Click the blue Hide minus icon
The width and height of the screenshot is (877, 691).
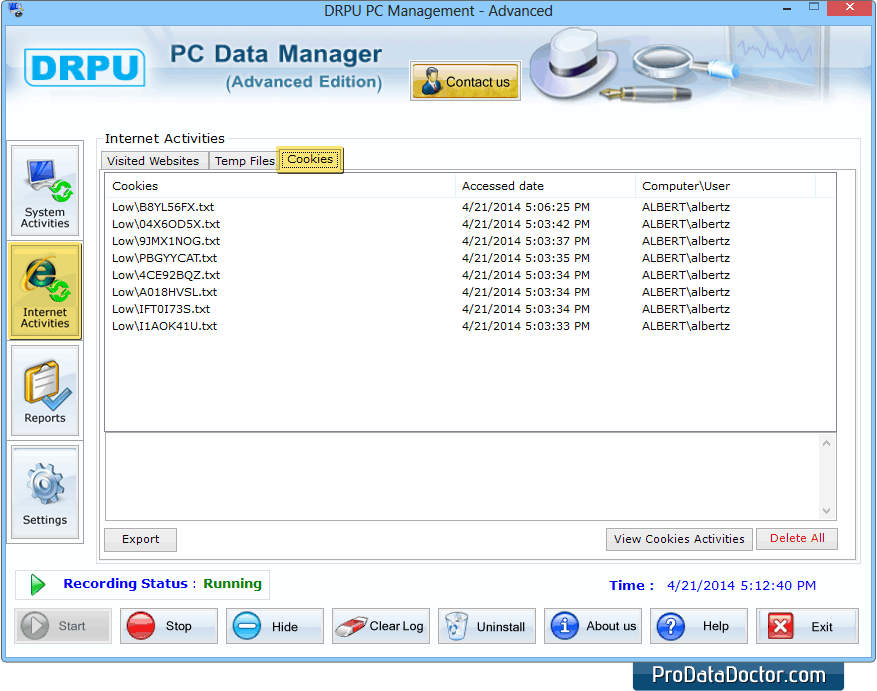click(x=247, y=626)
